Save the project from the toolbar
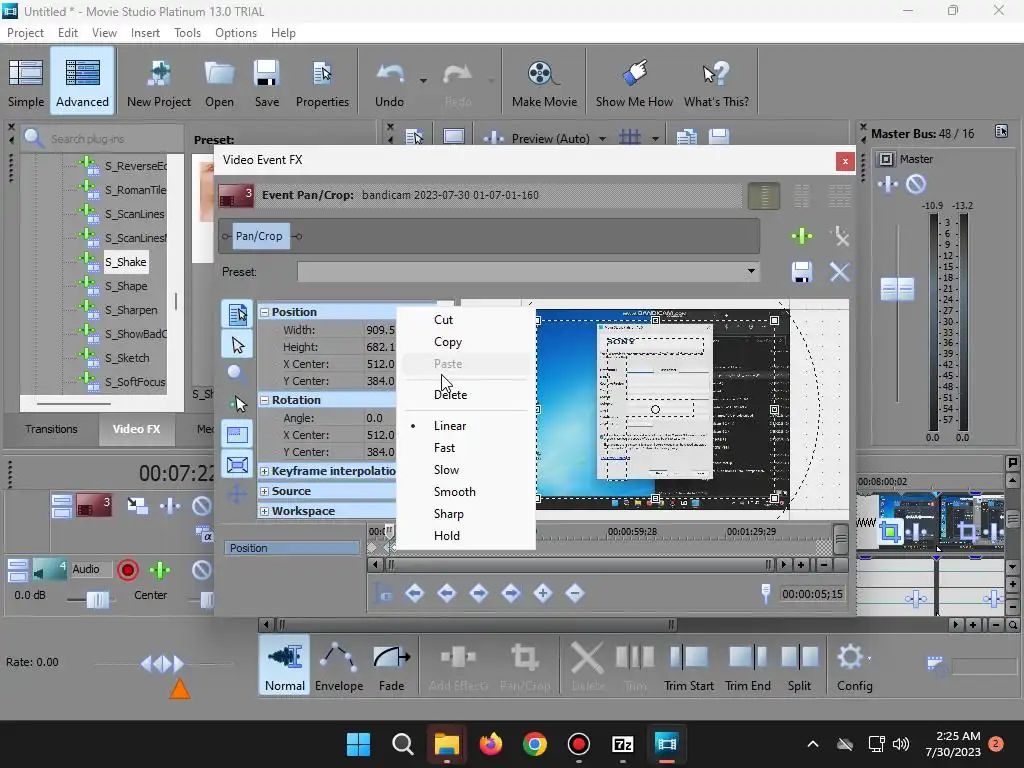The height and width of the screenshot is (768, 1024). coord(266,82)
